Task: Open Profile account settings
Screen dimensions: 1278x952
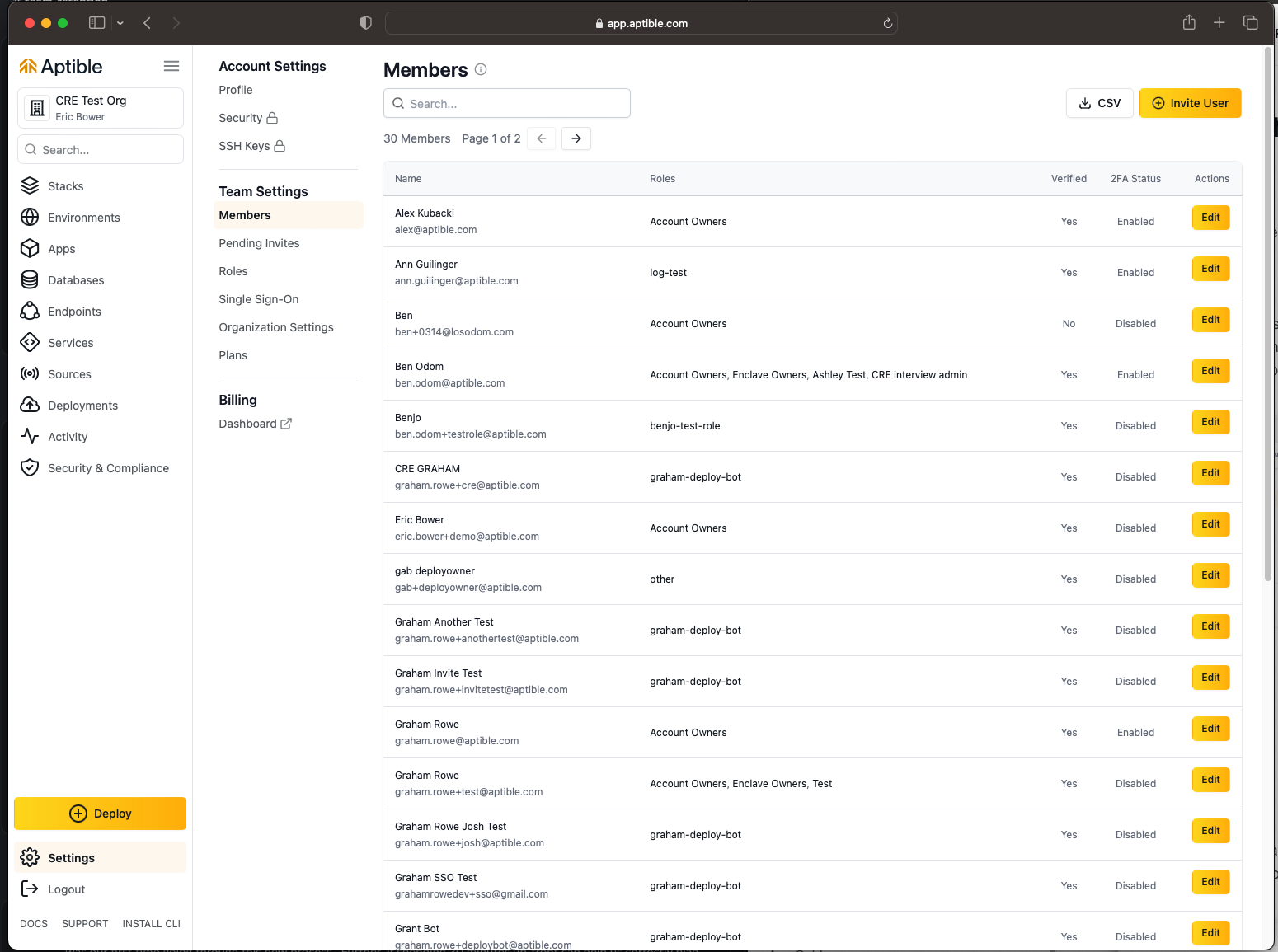Action: pos(236,90)
